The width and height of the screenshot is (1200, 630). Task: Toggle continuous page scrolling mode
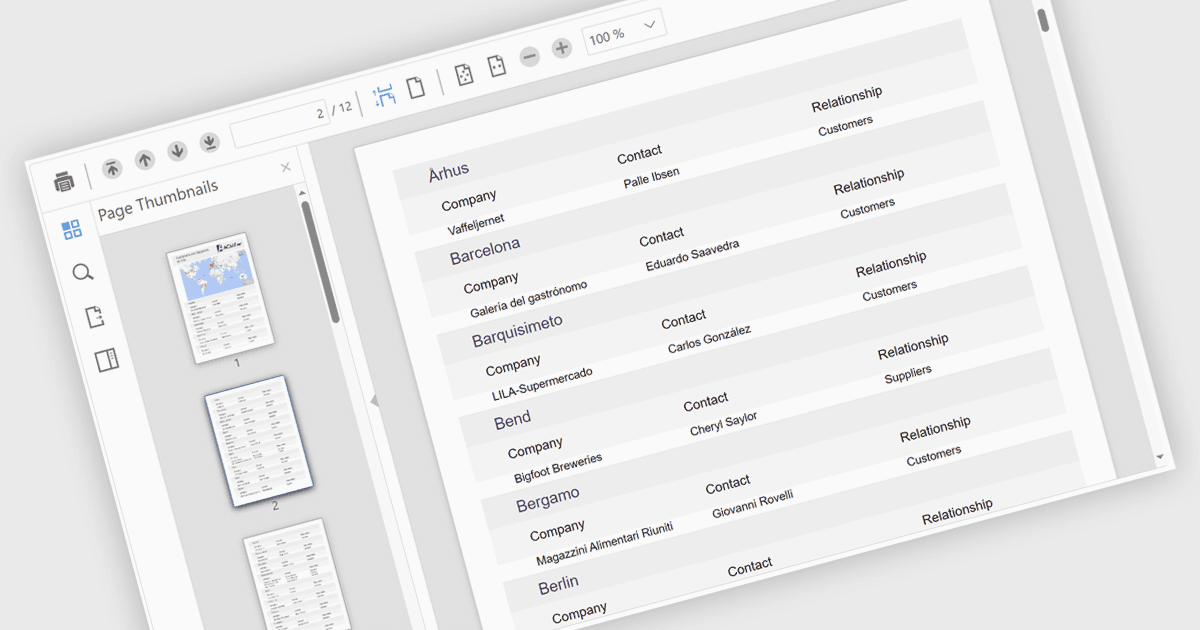[x=384, y=95]
